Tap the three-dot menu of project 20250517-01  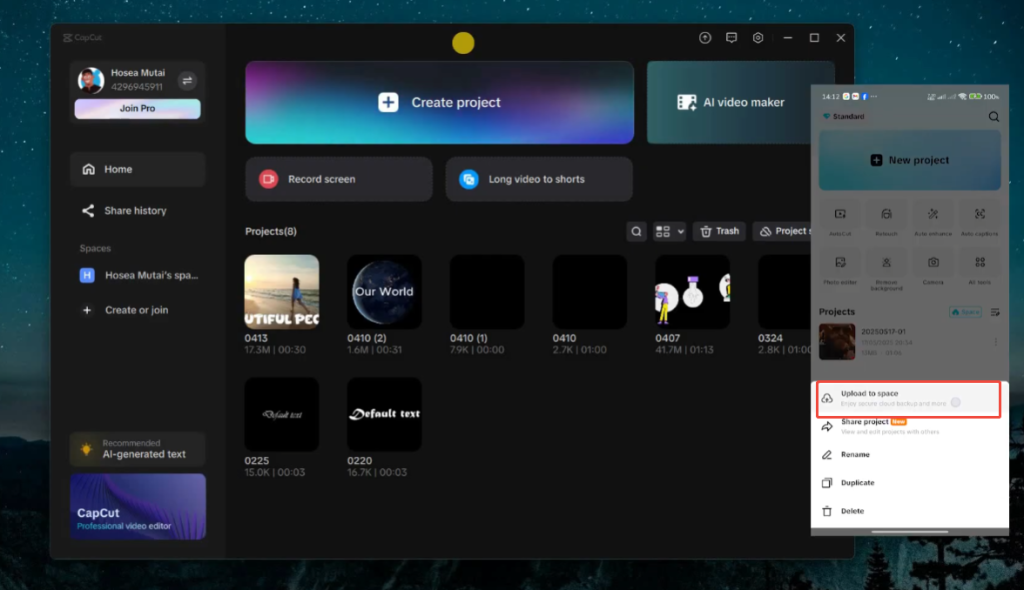click(995, 342)
